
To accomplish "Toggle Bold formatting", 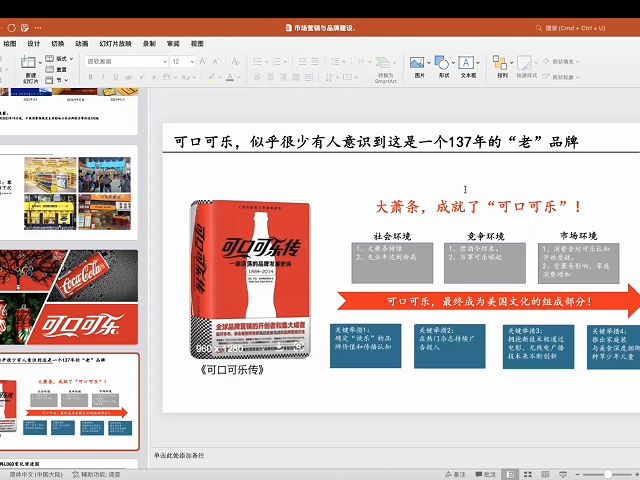I will point(90,77).
